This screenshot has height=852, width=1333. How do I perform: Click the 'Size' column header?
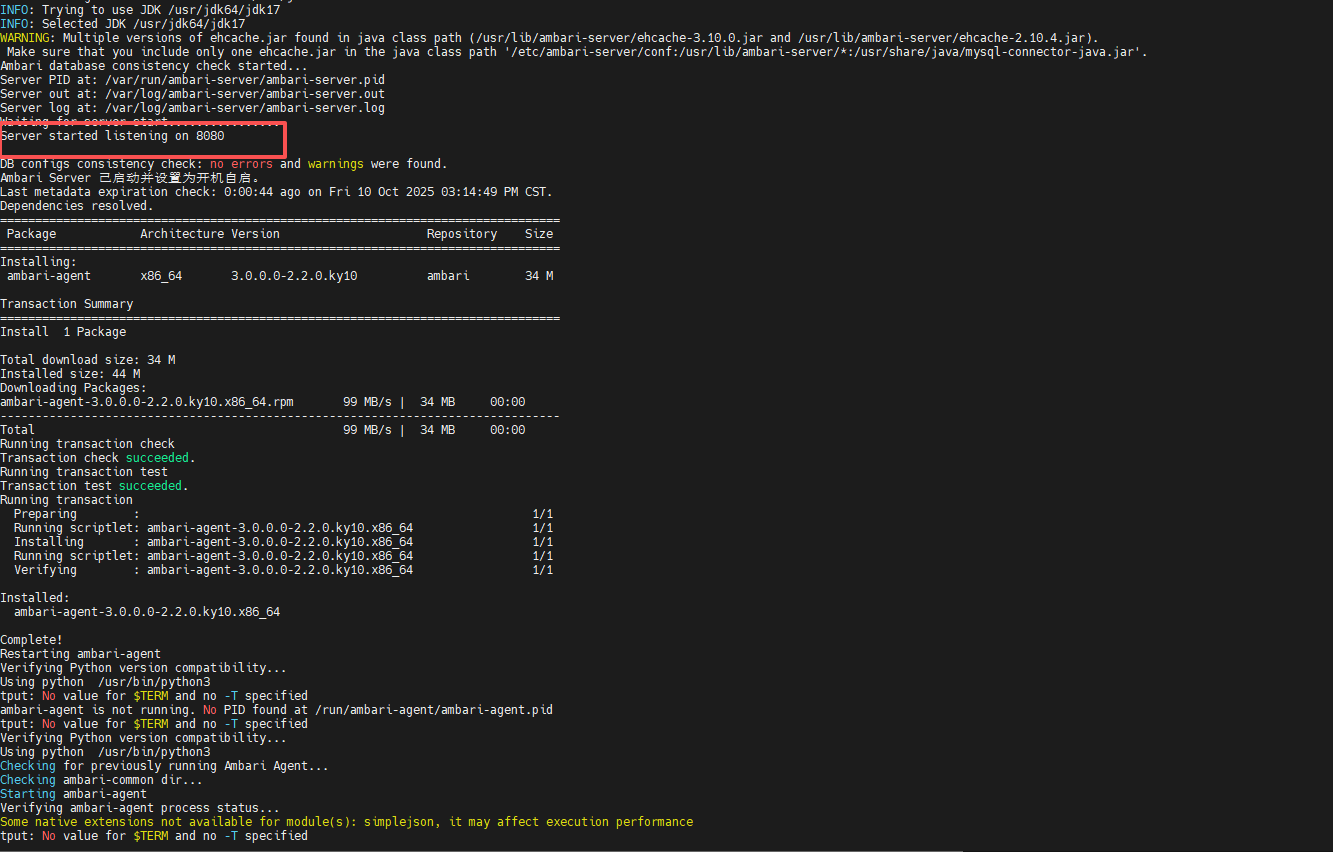tap(539, 234)
